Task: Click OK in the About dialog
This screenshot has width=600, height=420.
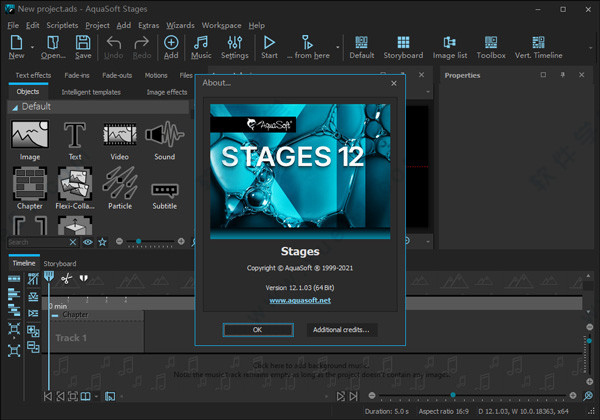Action: [x=258, y=330]
